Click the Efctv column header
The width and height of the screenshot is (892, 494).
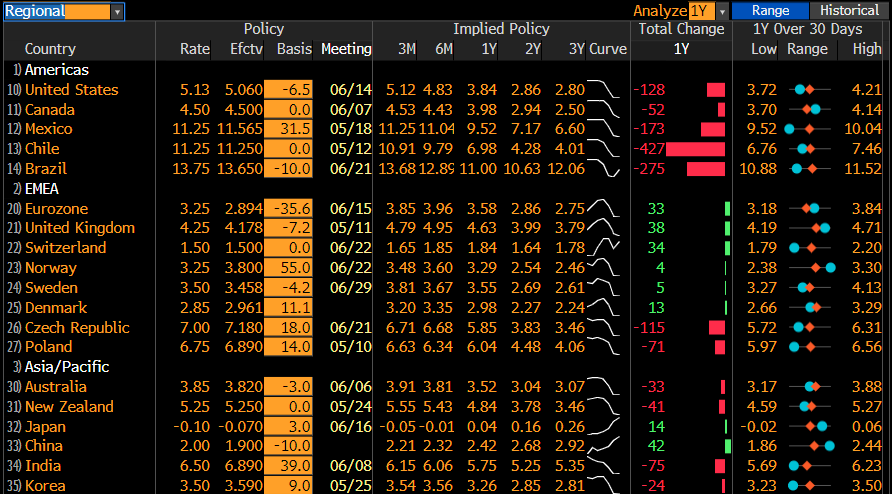coord(246,49)
